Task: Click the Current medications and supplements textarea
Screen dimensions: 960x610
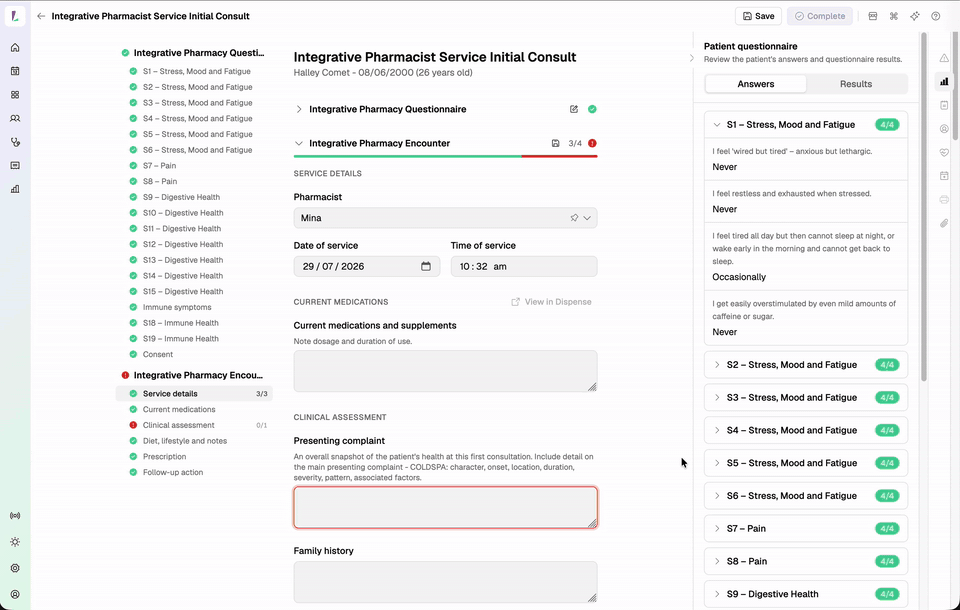Action: 445,371
